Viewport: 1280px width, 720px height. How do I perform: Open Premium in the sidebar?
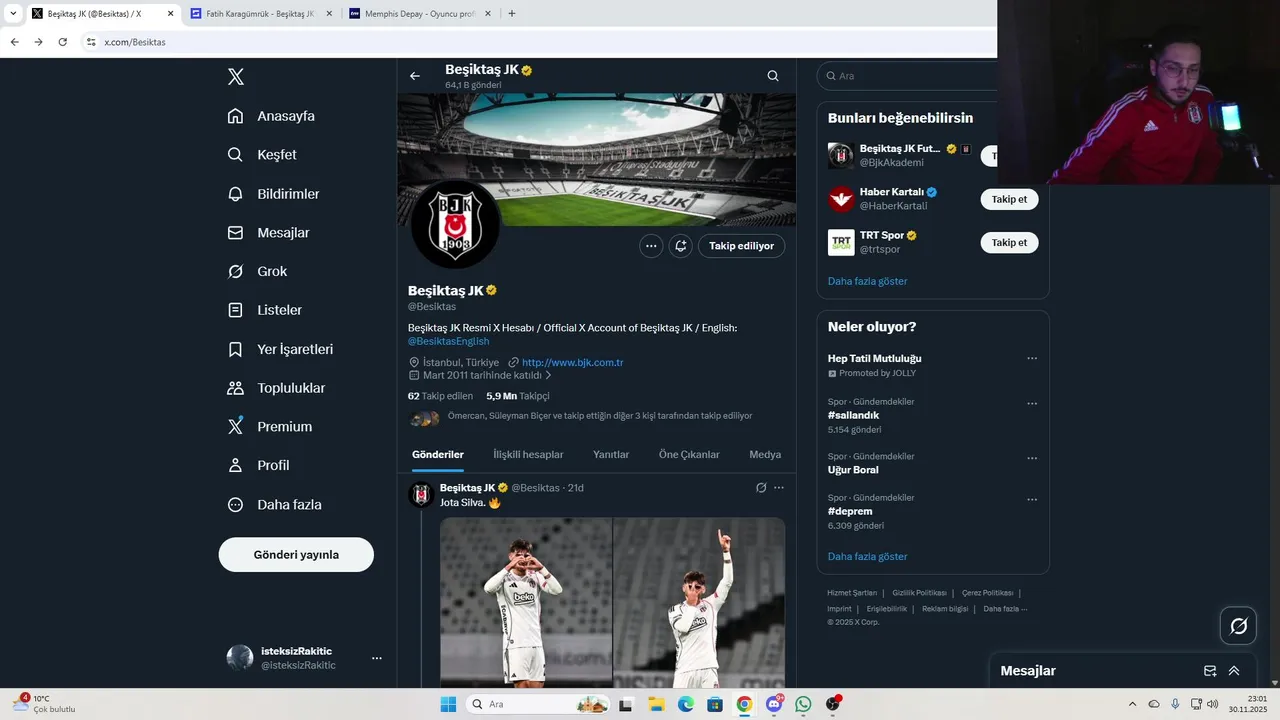click(269, 427)
